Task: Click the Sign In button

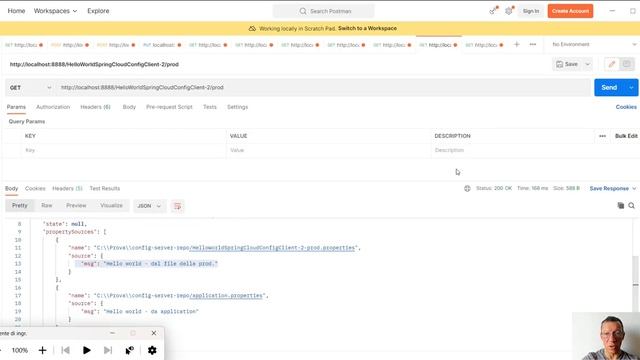Action: coord(531,11)
